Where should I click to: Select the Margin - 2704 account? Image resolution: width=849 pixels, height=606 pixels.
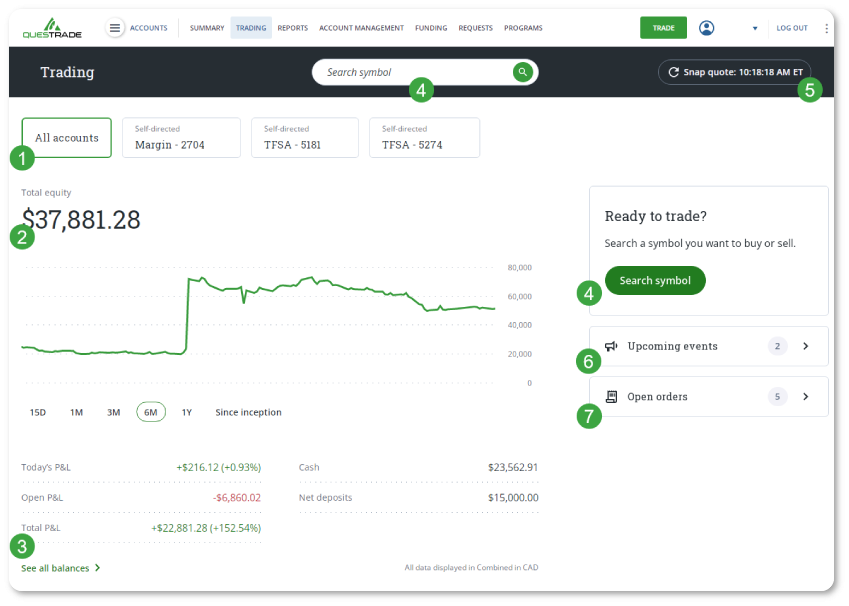pyautogui.click(x=181, y=137)
